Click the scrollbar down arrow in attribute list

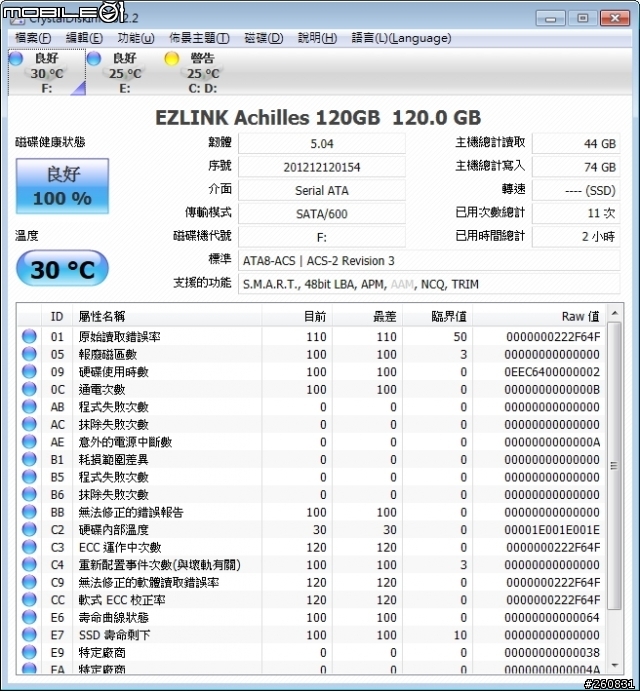tap(614, 665)
